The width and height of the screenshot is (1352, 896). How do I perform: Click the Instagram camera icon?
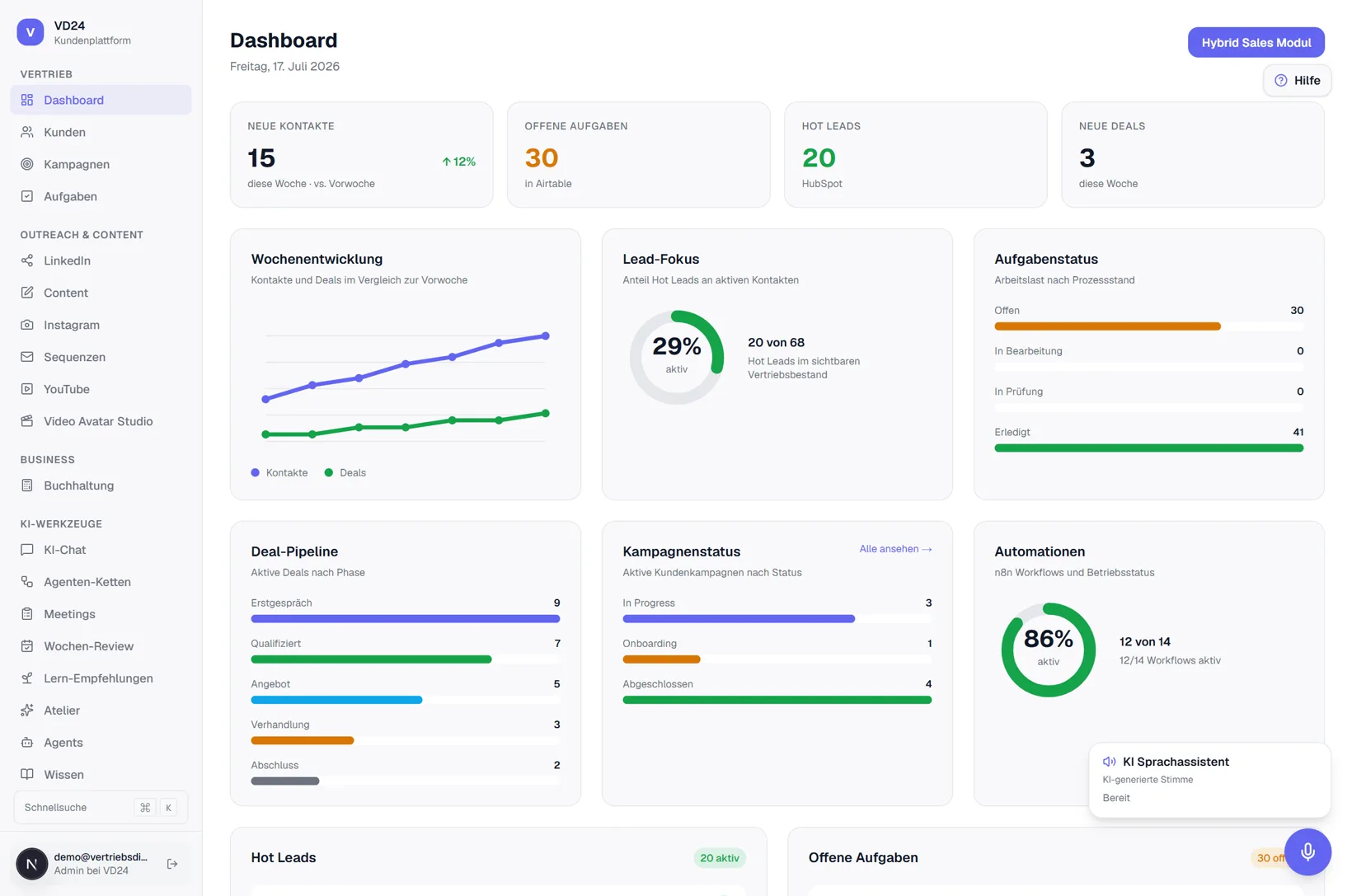pyautogui.click(x=27, y=325)
